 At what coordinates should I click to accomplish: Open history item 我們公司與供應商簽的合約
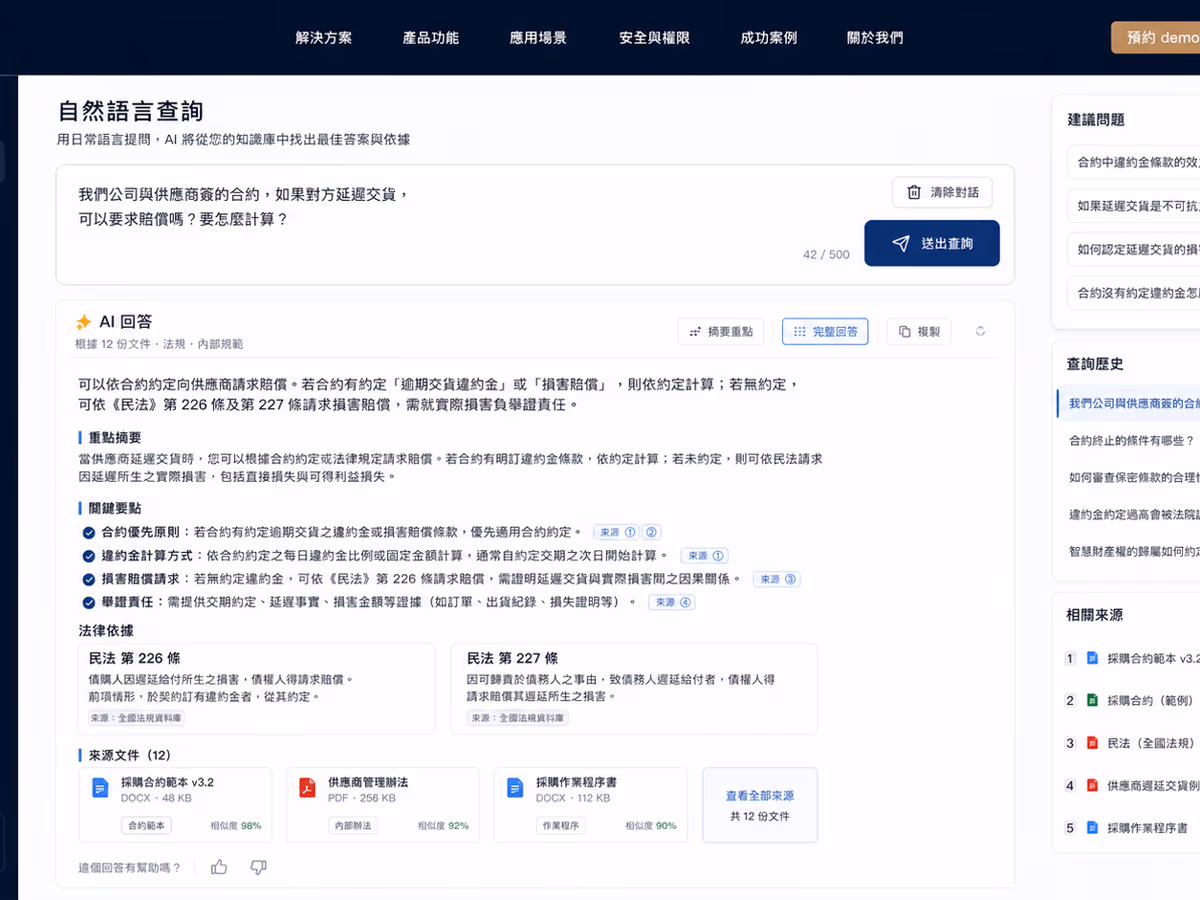[x=1129, y=403]
